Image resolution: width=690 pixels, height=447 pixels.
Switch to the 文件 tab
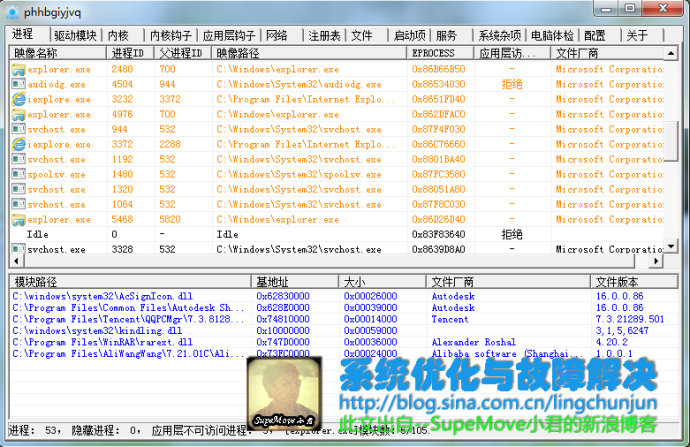coord(362,35)
